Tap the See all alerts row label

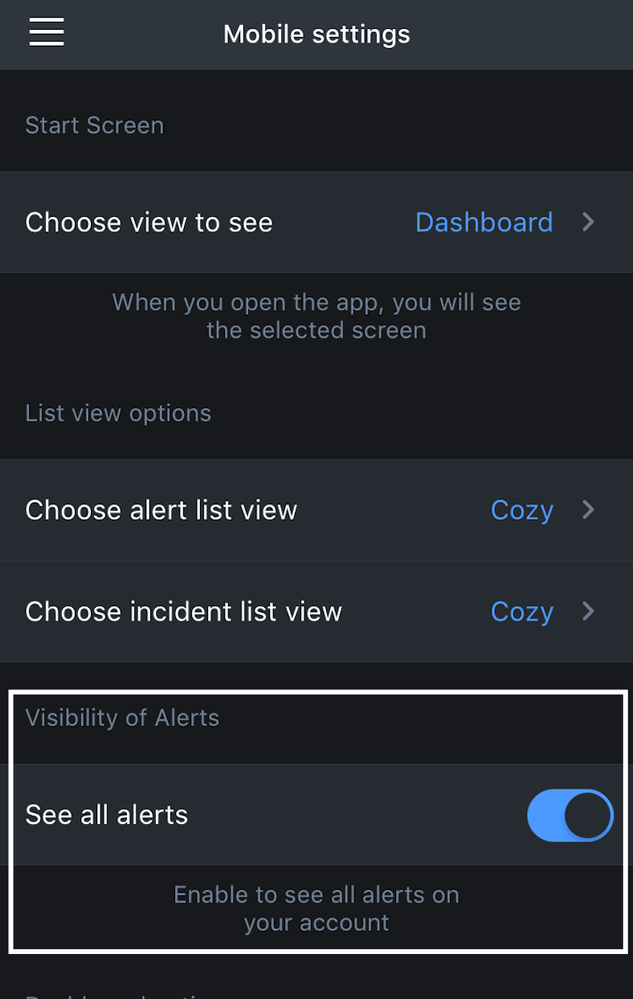106,815
